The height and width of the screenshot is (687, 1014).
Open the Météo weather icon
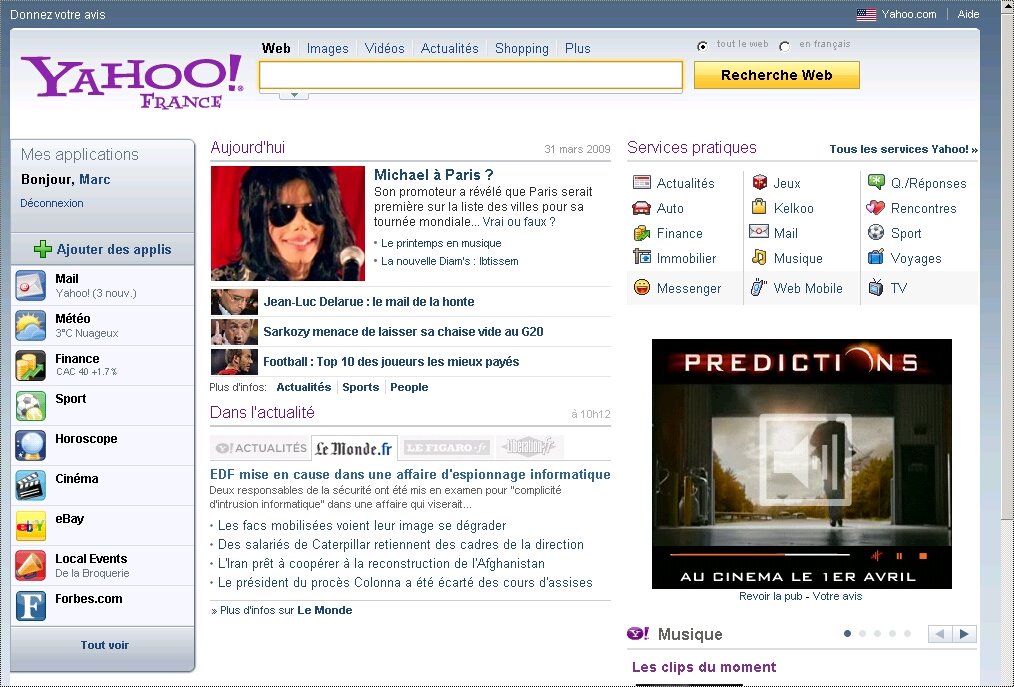pos(30,325)
